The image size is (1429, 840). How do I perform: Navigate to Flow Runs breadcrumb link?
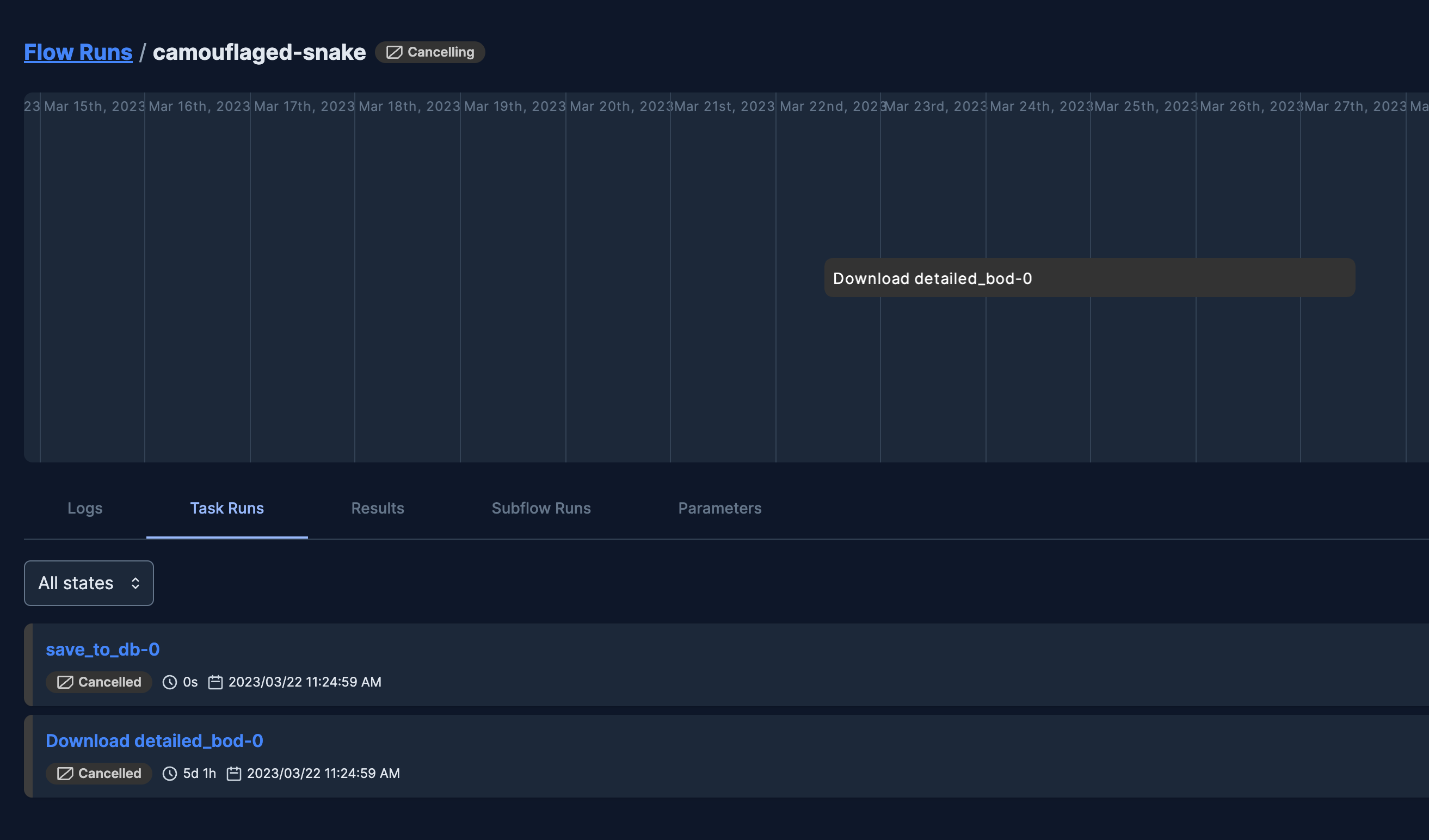pyautogui.click(x=78, y=52)
